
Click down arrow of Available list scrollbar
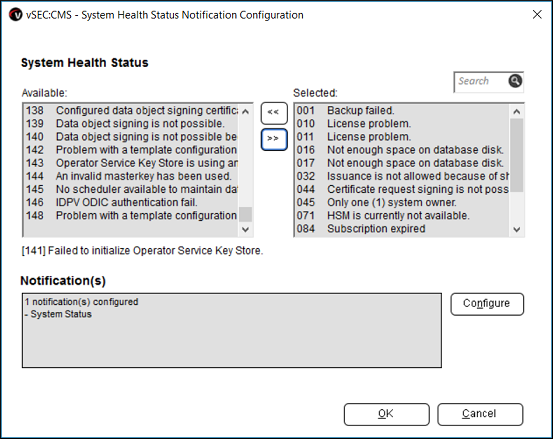point(245,230)
